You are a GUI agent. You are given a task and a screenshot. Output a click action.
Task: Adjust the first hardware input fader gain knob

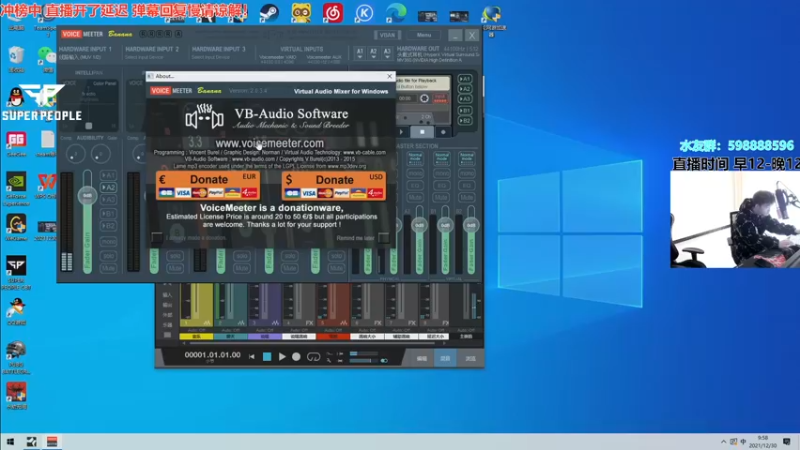point(87,195)
